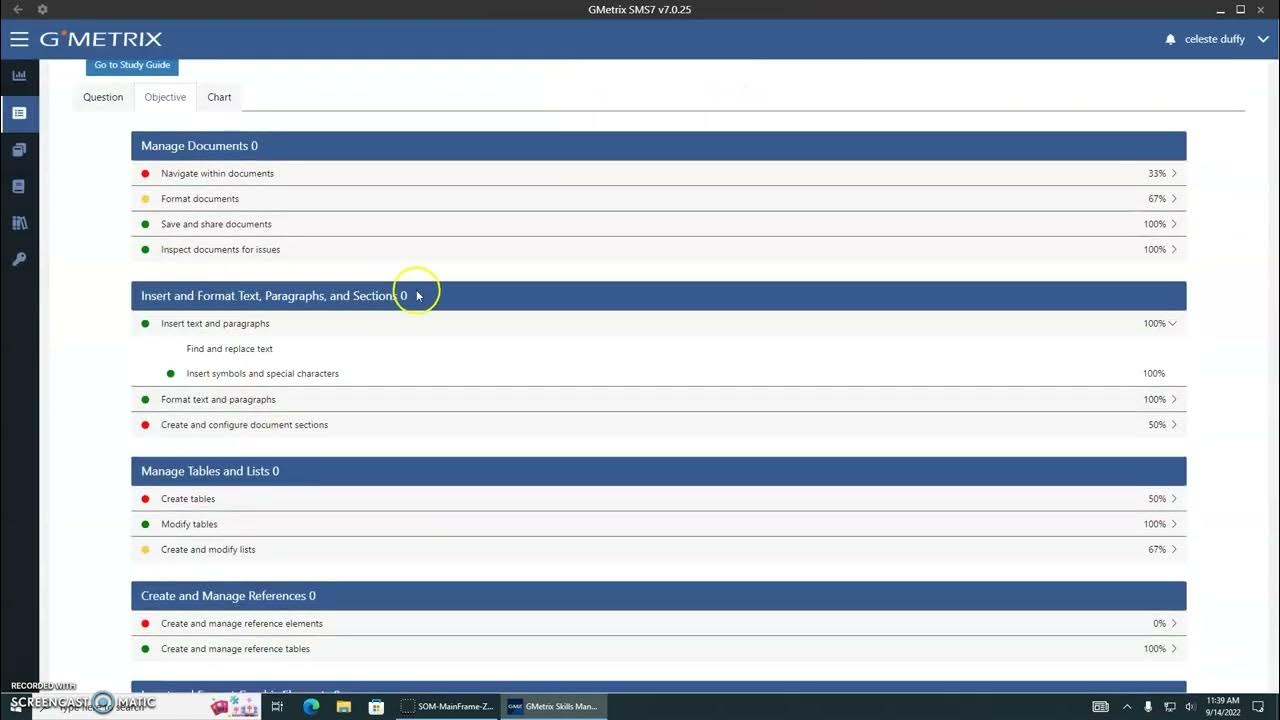Open Microsoft Store from the taskbar
Screen dimensions: 1280x720
coord(376,706)
